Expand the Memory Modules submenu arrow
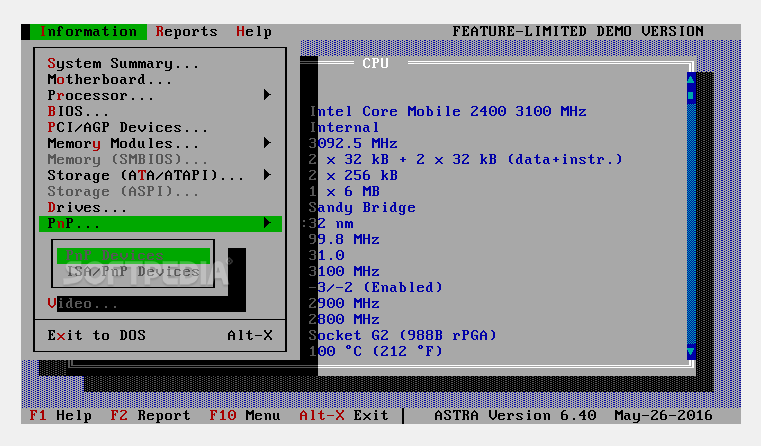The image size is (761, 446). click(x=267, y=143)
